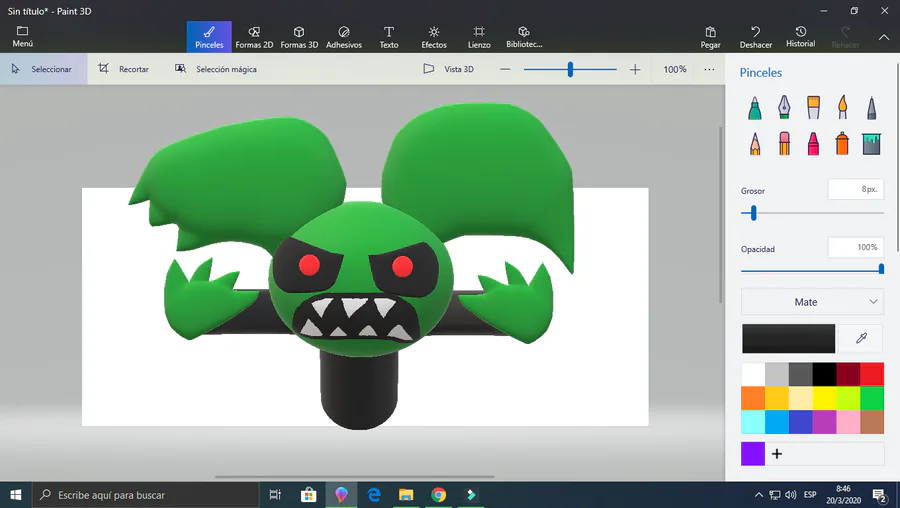The width and height of the screenshot is (900, 508).
Task: Open the Formas 2D tab
Action: coord(254,37)
